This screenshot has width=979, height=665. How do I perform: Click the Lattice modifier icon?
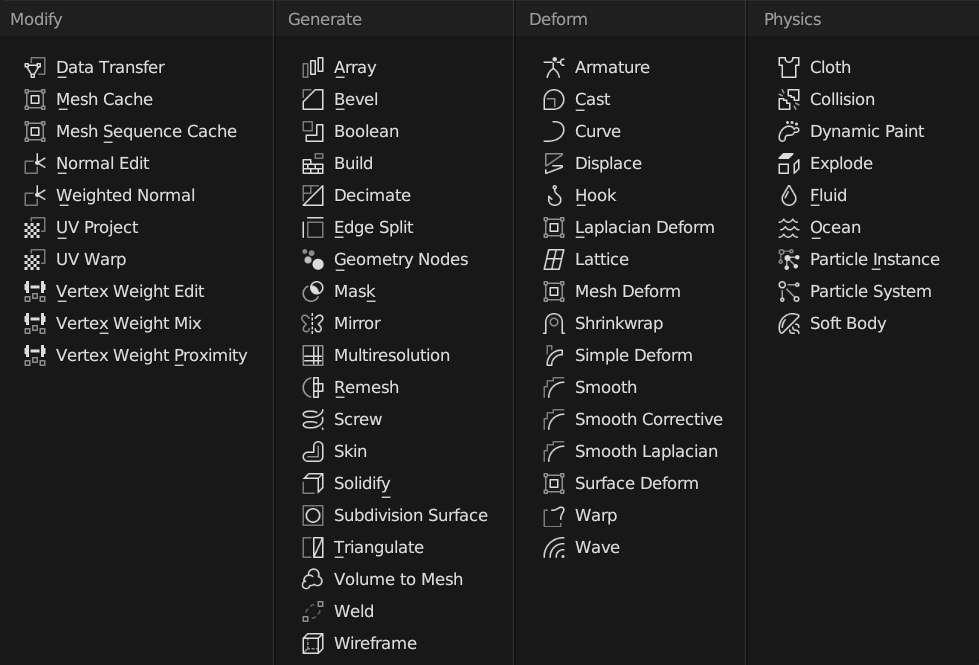pyautogui.click(x=554, y=259)
